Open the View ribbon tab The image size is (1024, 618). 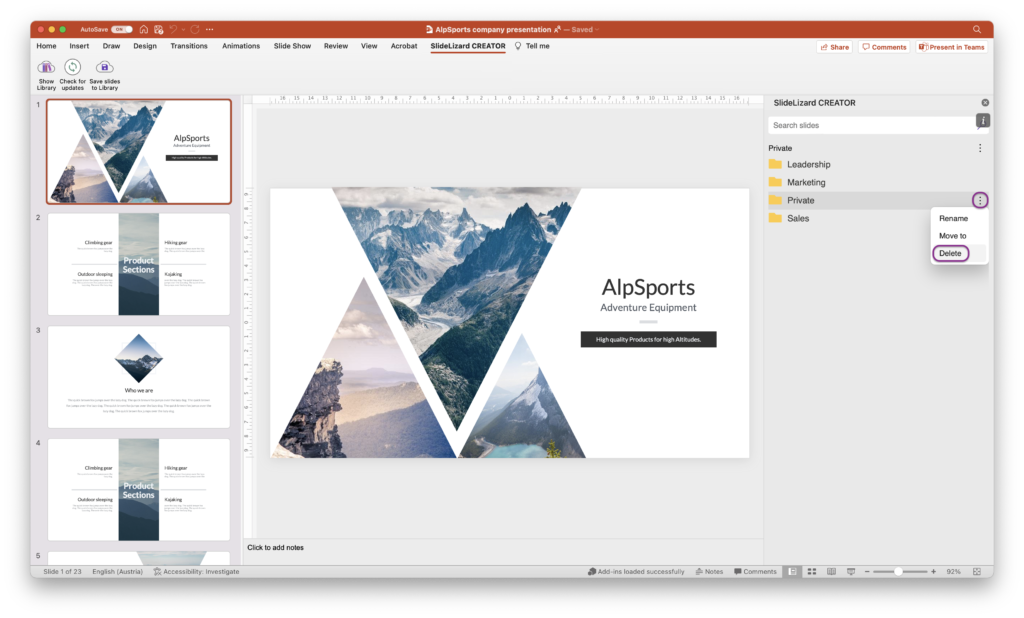369,46
